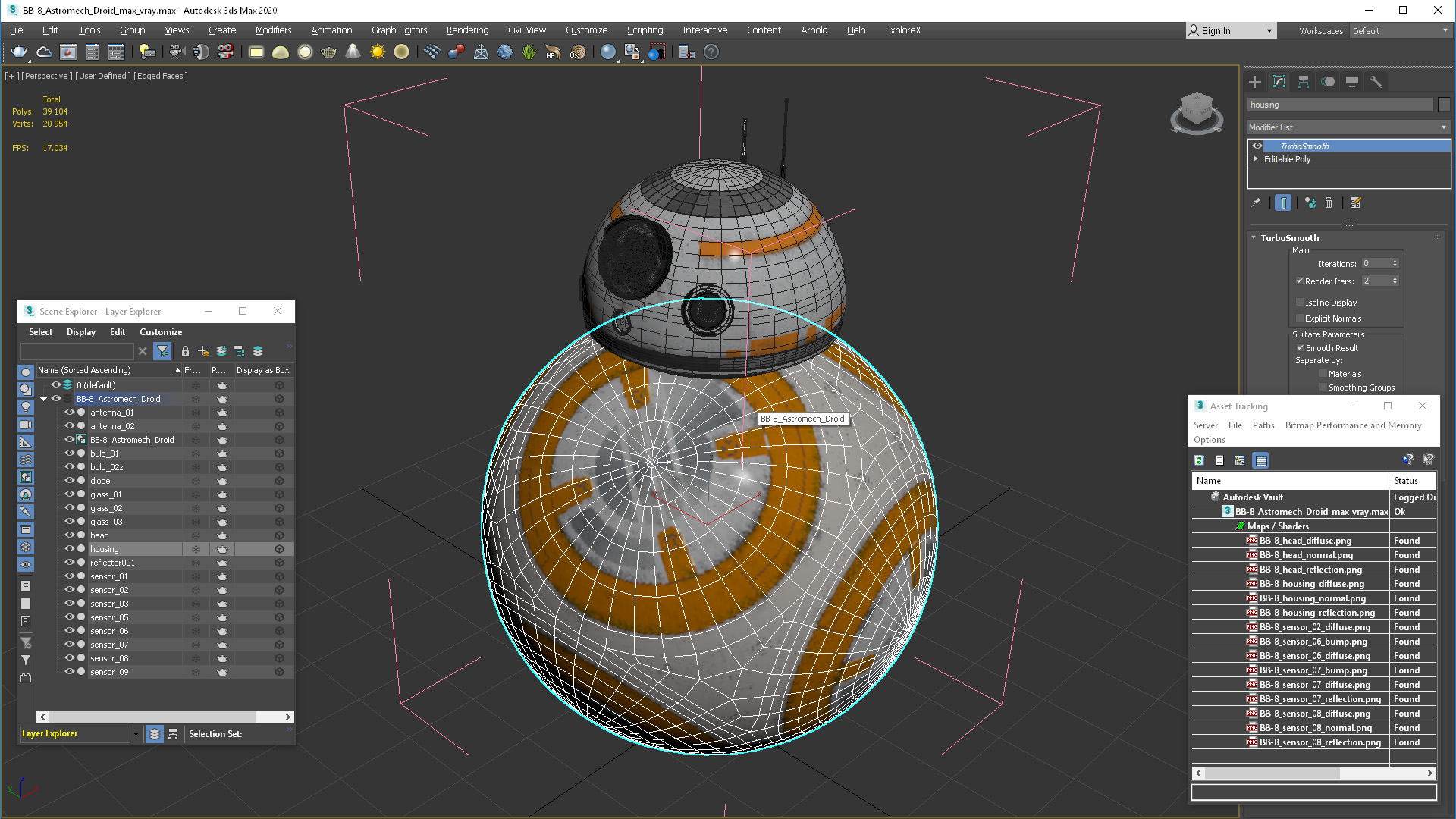Click the help question mark toolbar icon
The height and width of the screenshot is (819, 1456).
pos(711,52)
